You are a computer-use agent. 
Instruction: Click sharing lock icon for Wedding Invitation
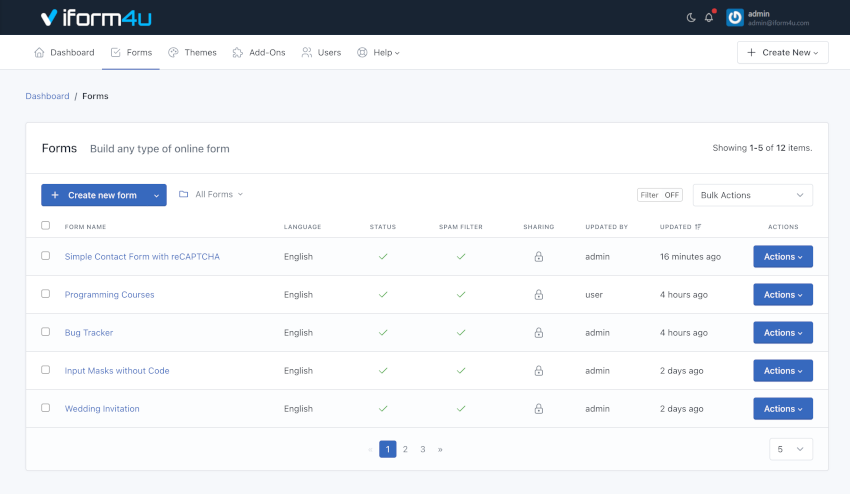tap(538, 409)
